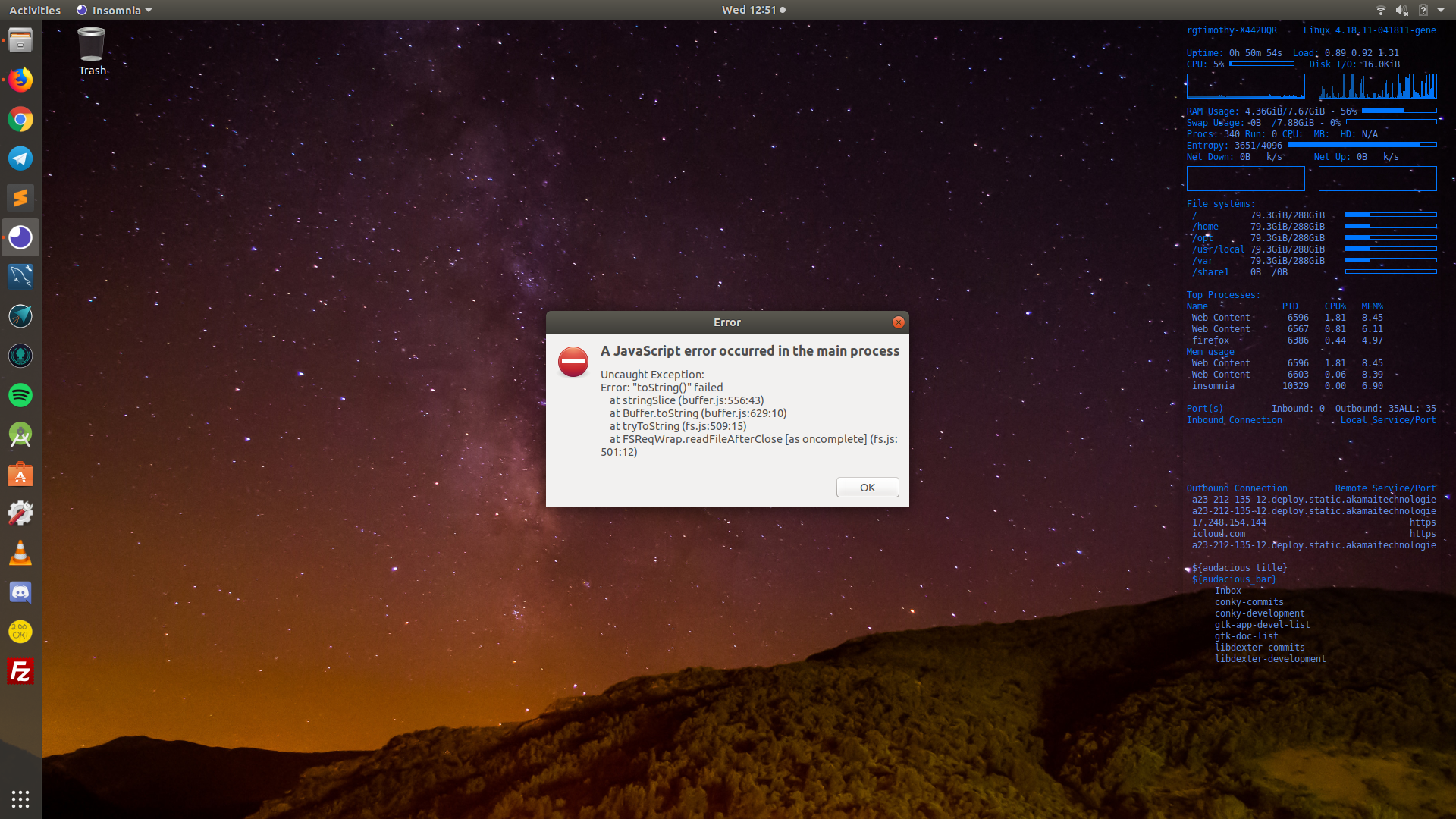Click the Error dialog title bar text
Screen dimensions: 1456x819
pos(727,322)
